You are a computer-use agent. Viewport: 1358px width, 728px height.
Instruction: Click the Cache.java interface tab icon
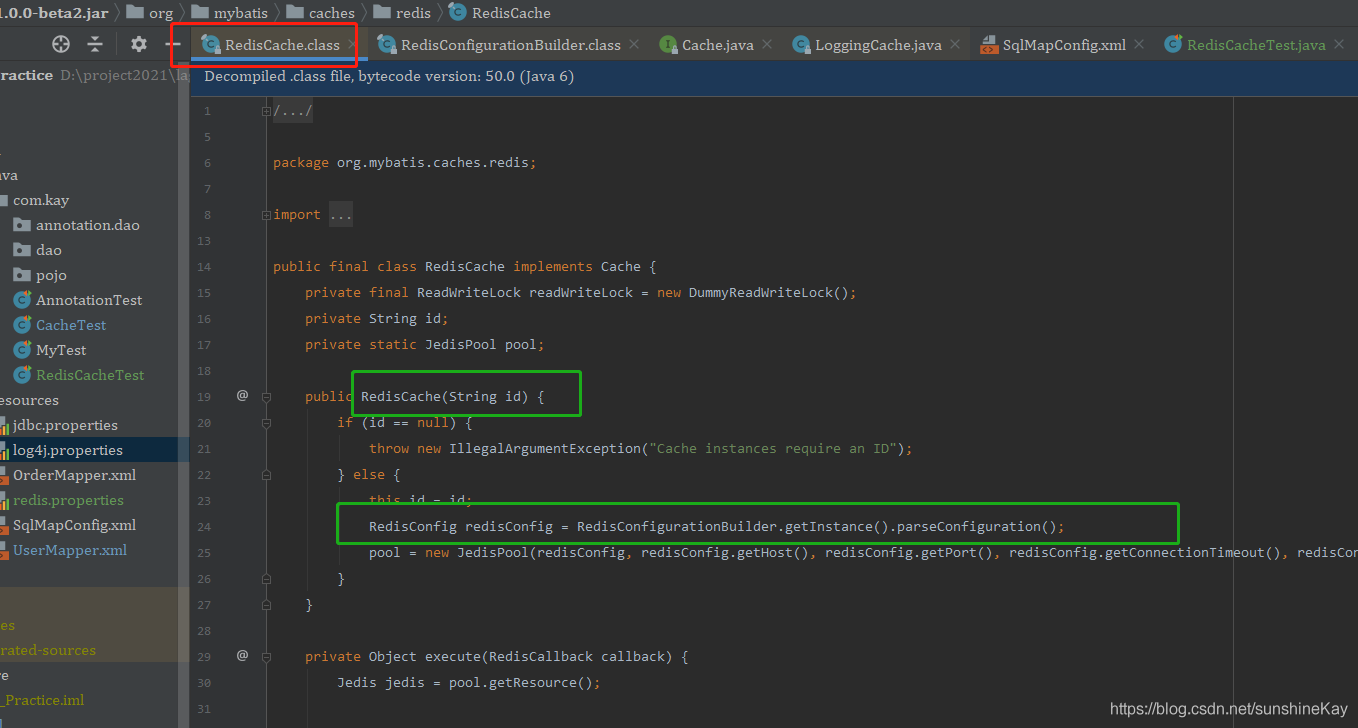(x=668, y=45)
